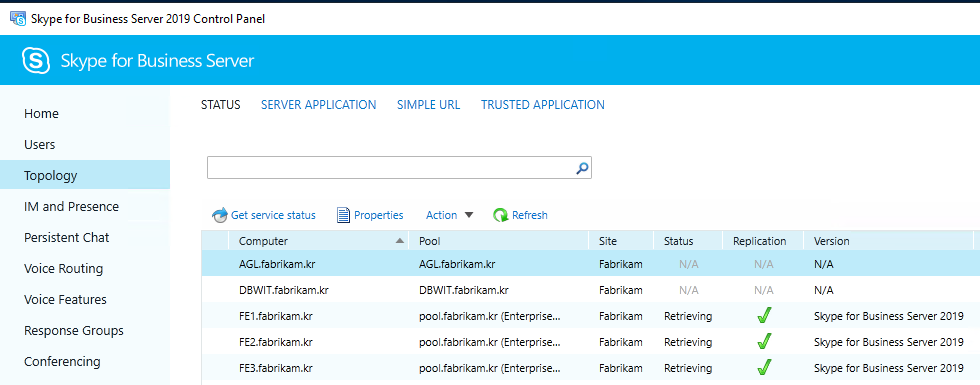Image resolution: width=980 pixels, height=385 pixels.
Task: Open the SERVER APPLICATION tab
Action: click(x=319, y=105)
